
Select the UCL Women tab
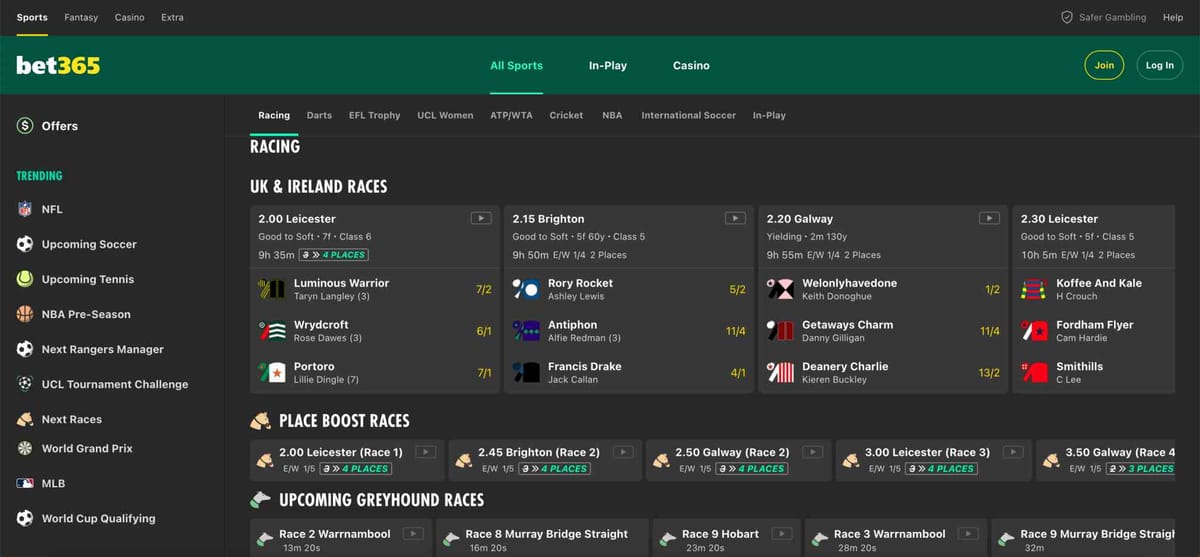(445, 115)
